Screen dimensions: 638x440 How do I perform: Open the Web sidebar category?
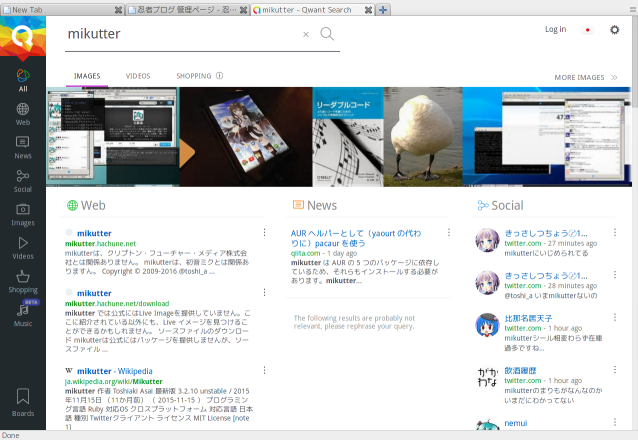click(23, 114)
